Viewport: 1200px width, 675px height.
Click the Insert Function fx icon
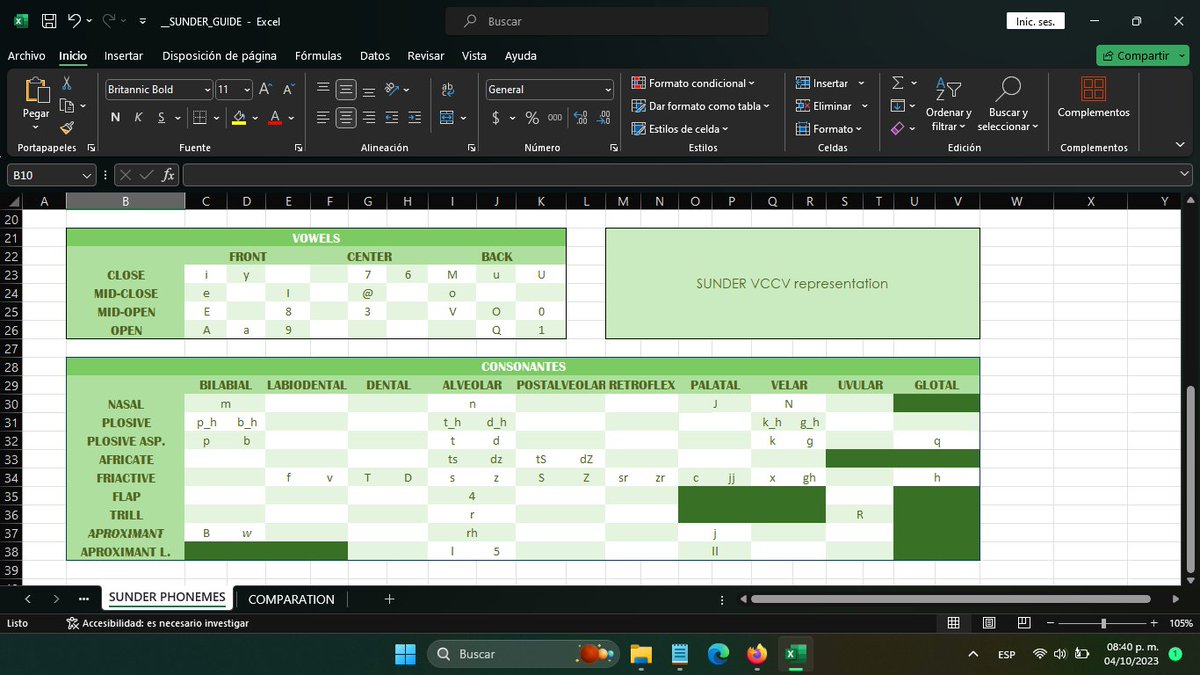point(168,175)
